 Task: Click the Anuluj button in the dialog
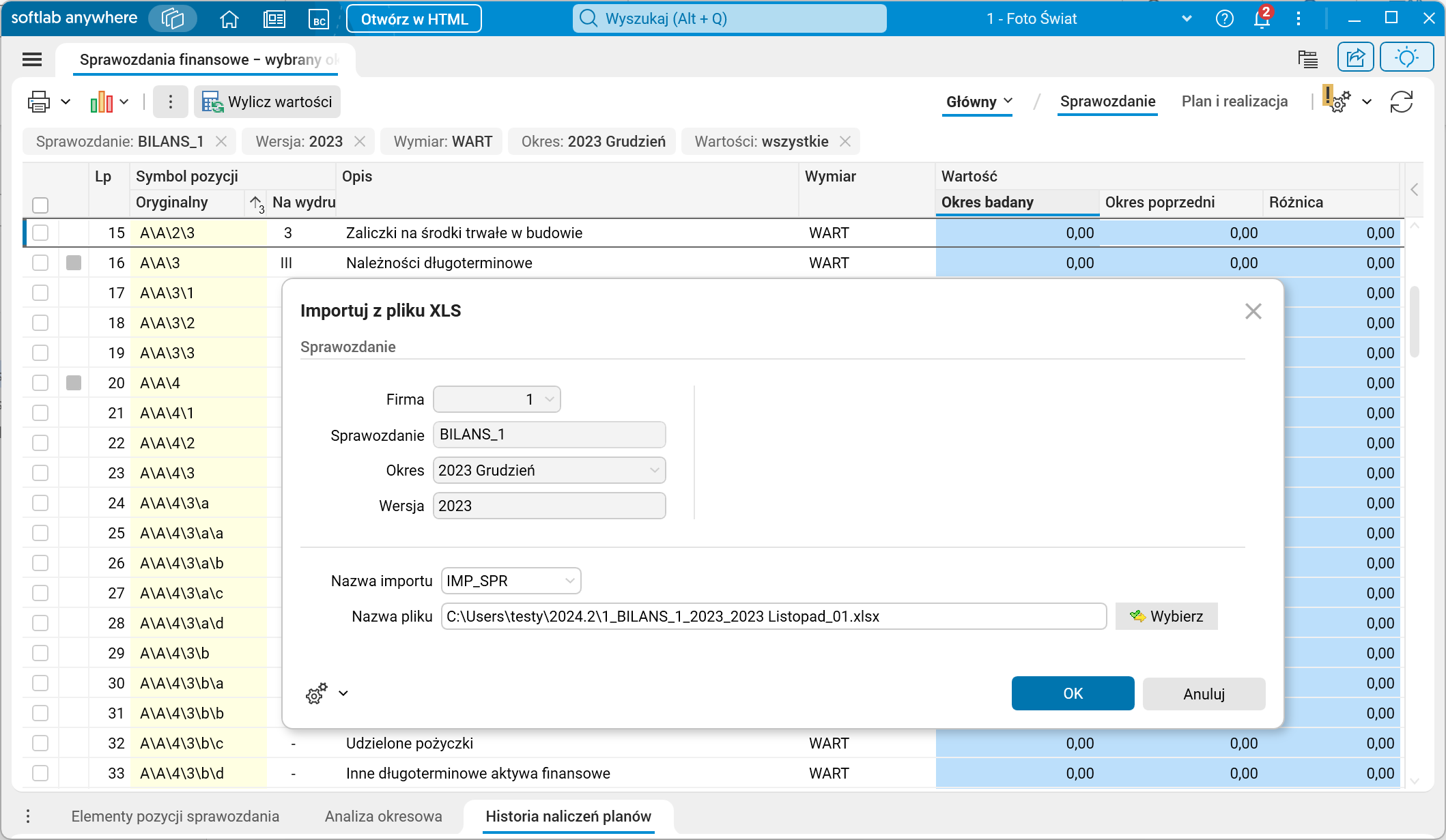(1204, 693)
